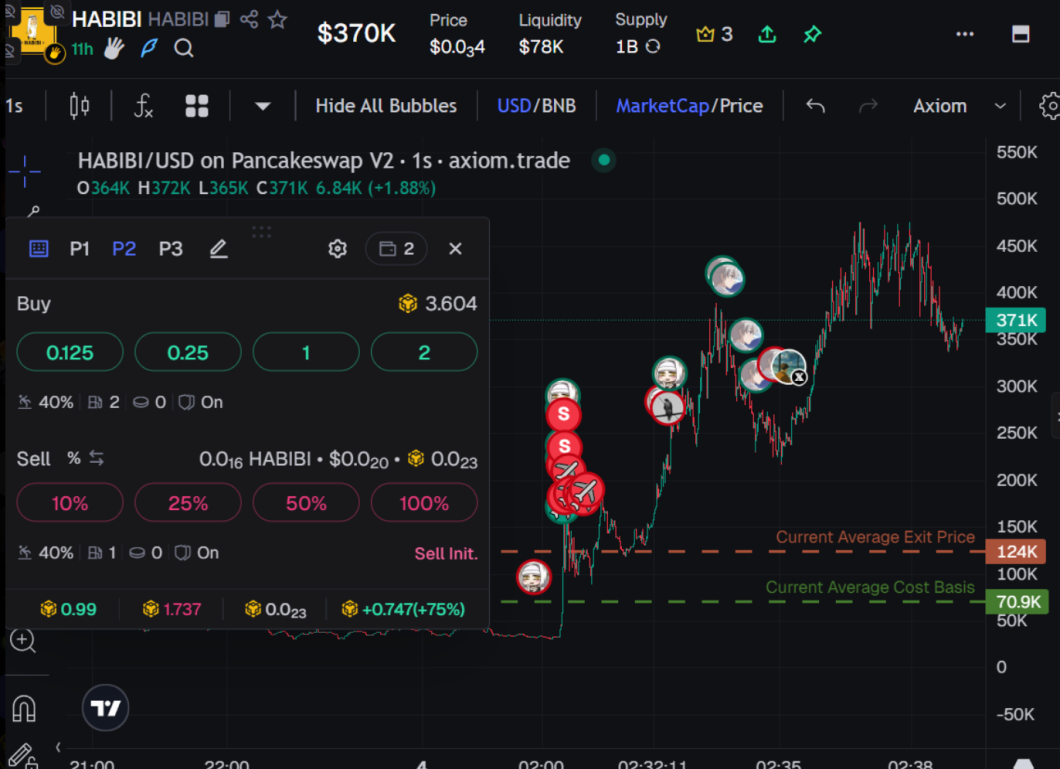Sell 10% of holdings
This screenshot has width=1060, height=769.
[70, 503]
